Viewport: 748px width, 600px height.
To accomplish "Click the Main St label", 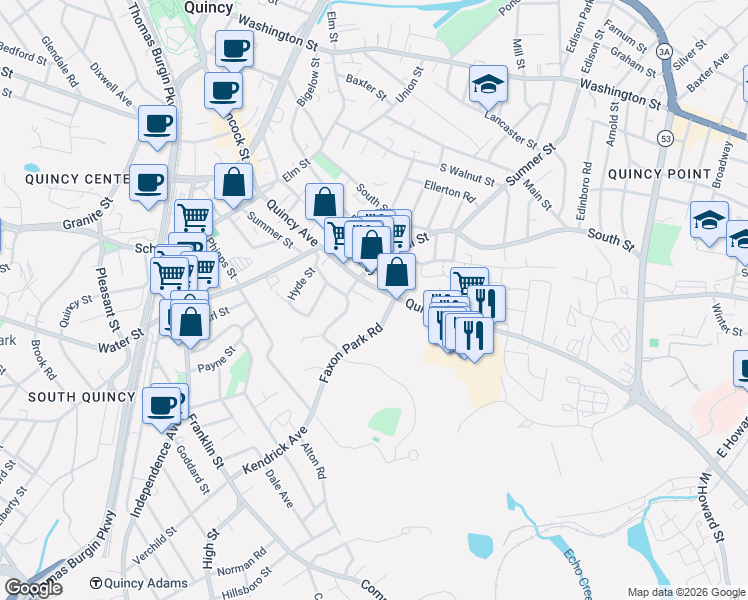I will point(537,195).
